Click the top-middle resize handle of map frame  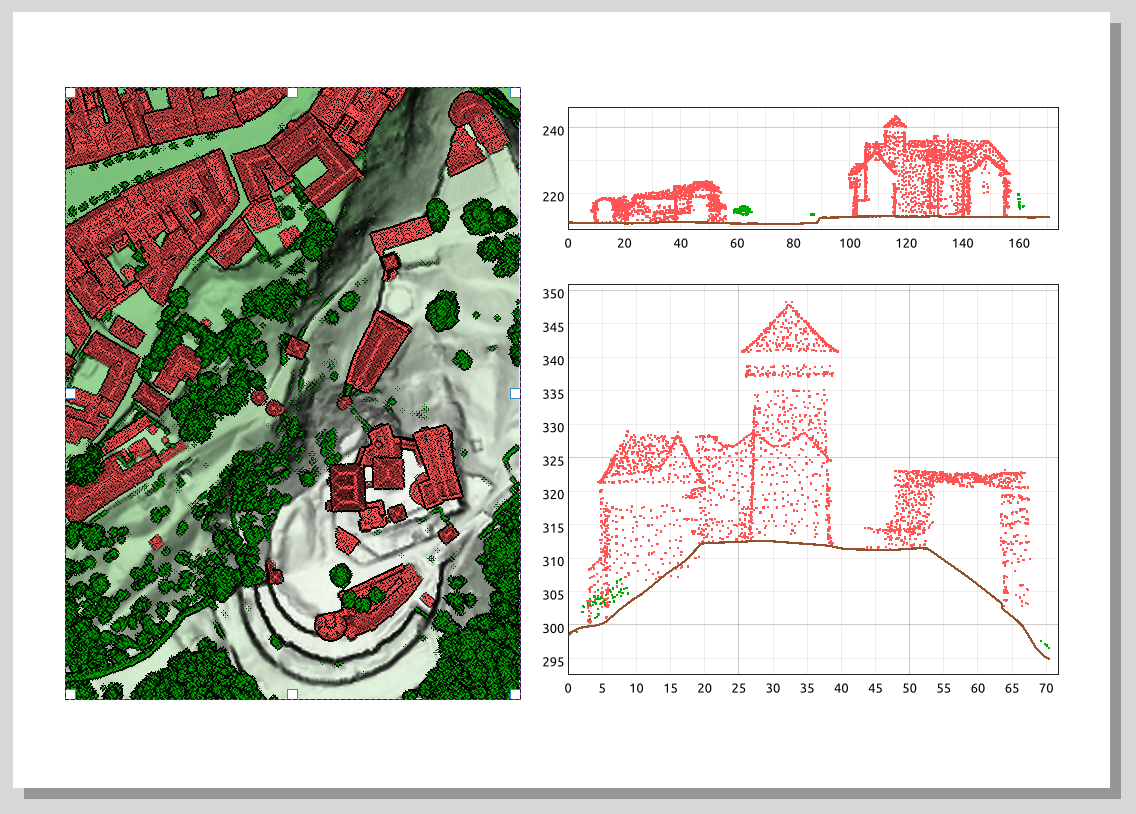tap(293, 92)
